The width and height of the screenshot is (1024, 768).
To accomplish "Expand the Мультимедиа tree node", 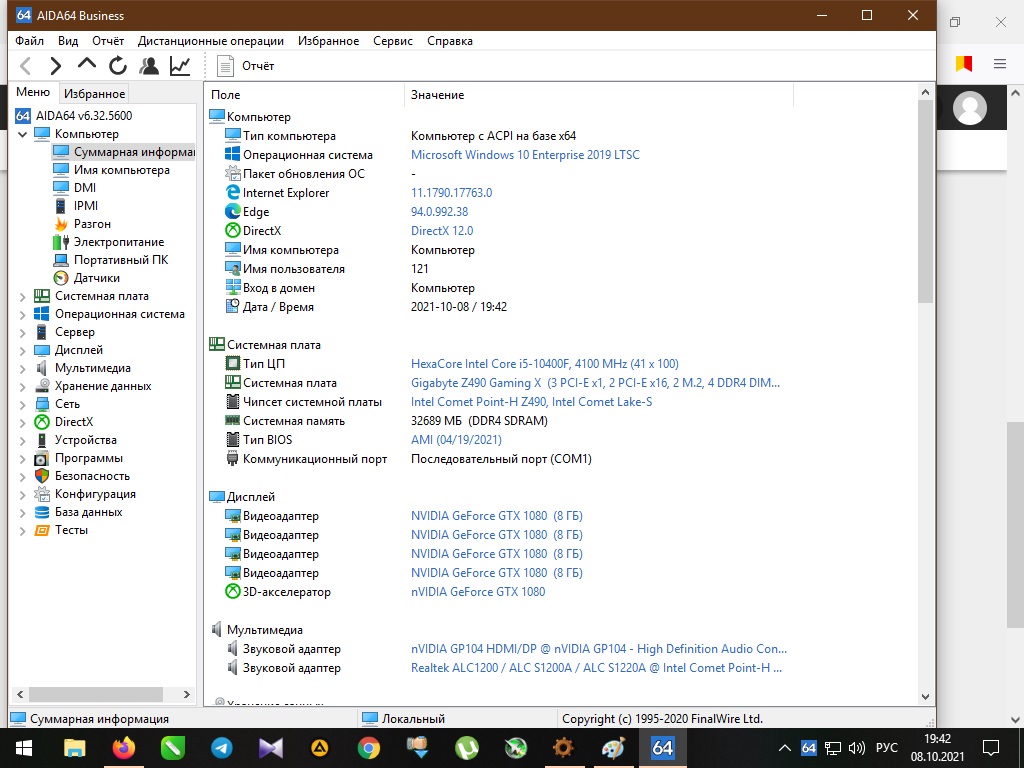I will click(23, 368).
